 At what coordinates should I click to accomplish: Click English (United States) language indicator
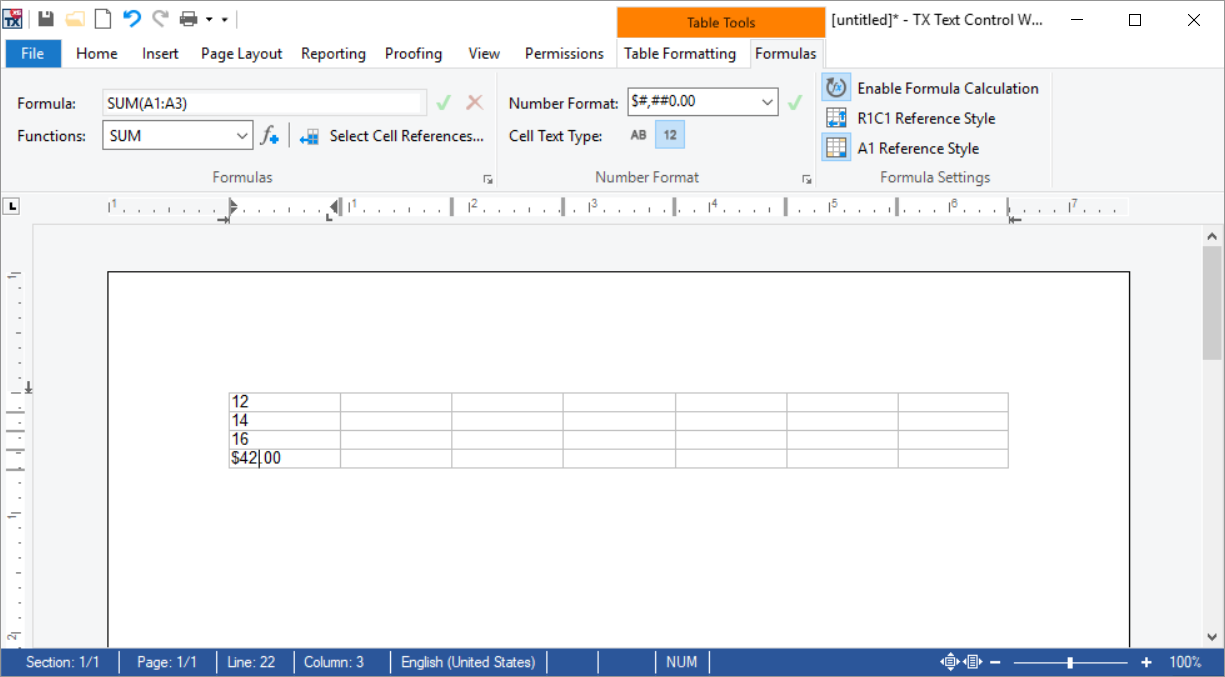(x=468, y=662)
